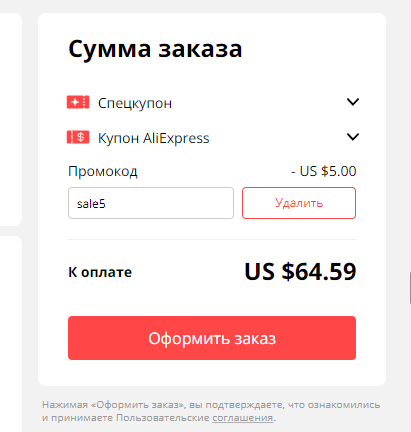This screenshot has width=411, height=432.
Task: Open the соглашения user agreement link
Action: 243,418
